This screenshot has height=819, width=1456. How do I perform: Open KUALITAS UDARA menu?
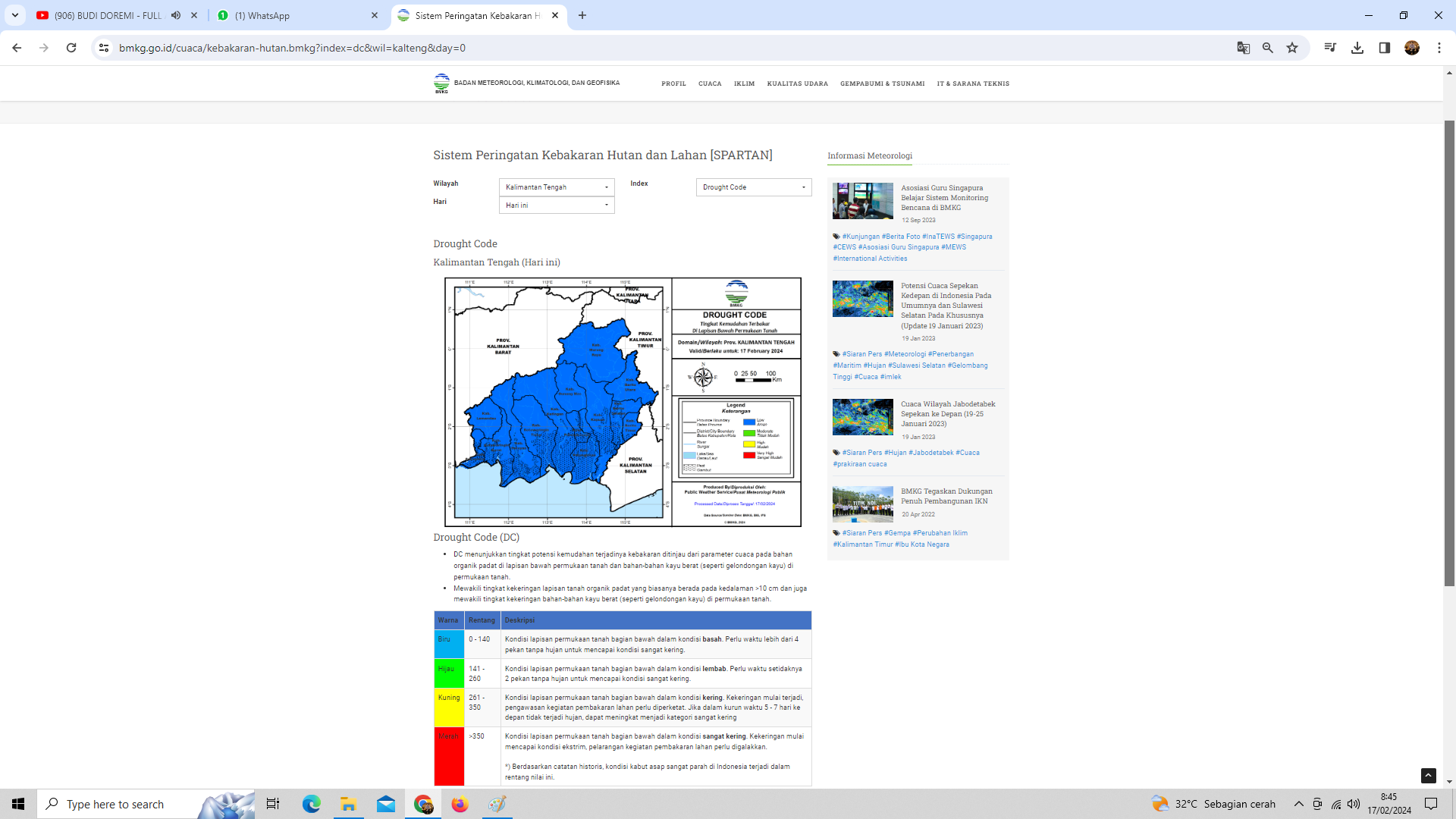click(x=798, y=83)
